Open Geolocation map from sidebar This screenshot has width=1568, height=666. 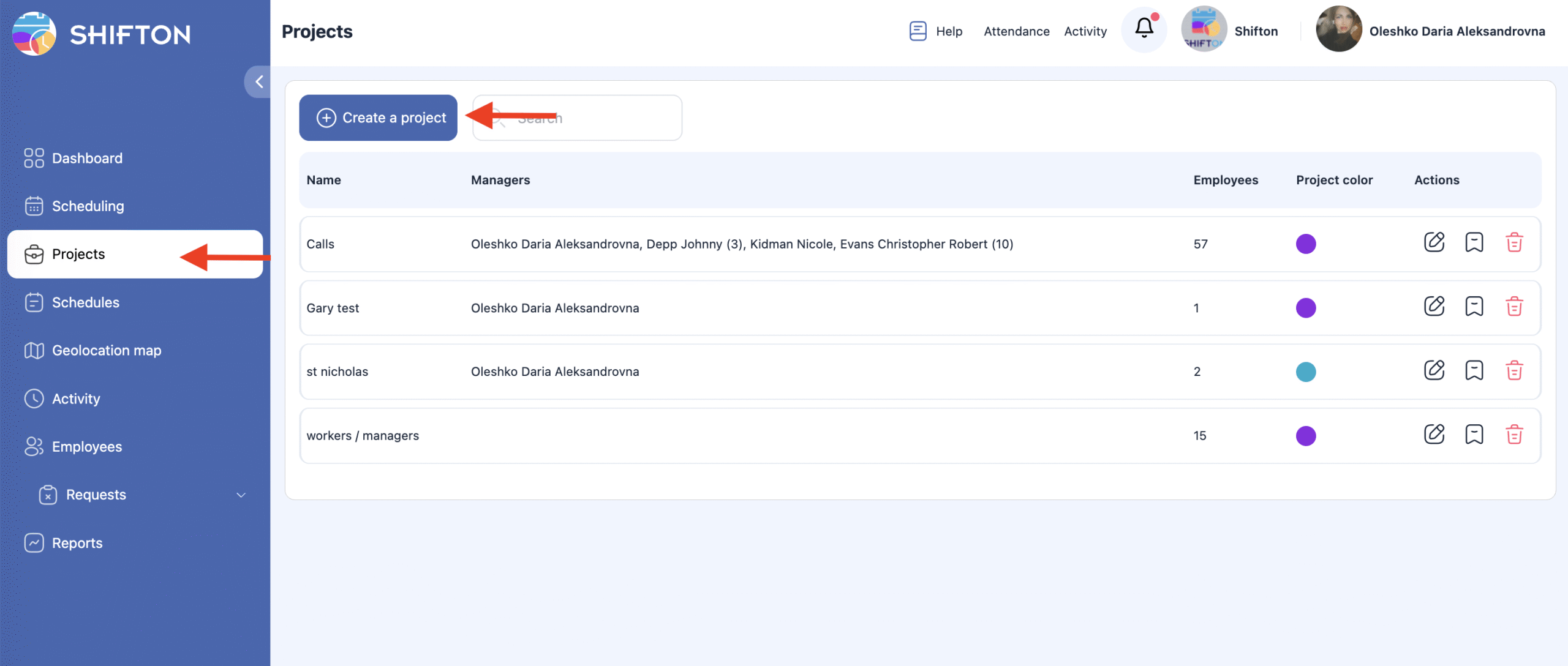[x=106, y=350]
